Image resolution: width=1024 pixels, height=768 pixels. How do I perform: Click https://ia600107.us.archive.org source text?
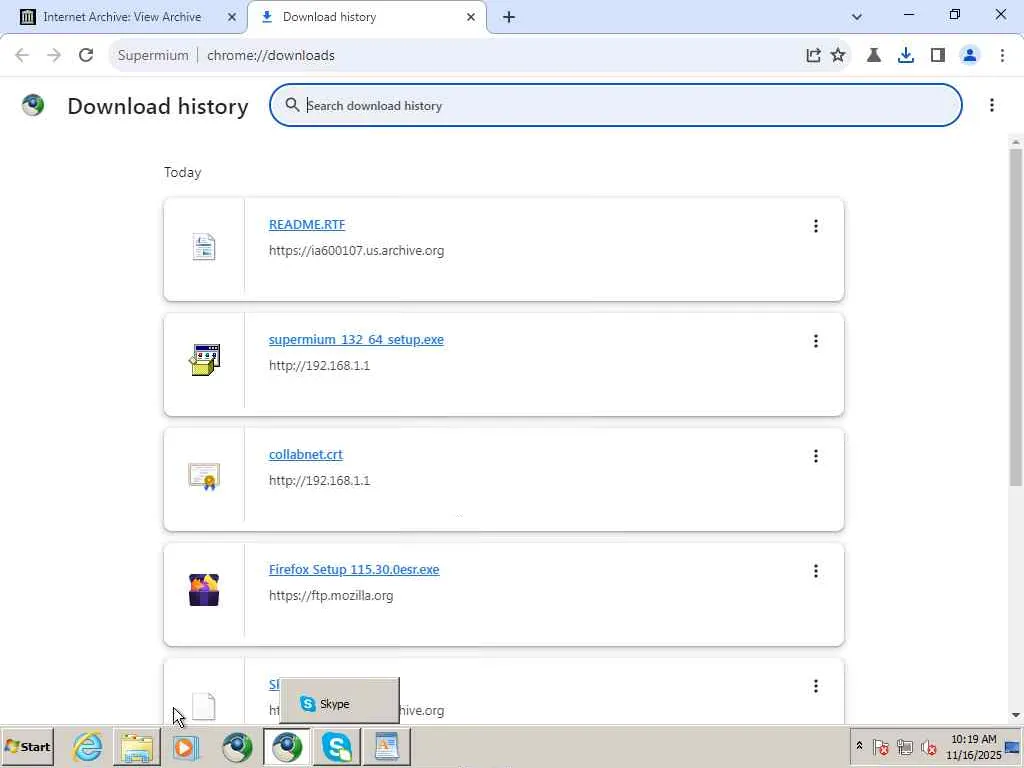tap(356, 250)
